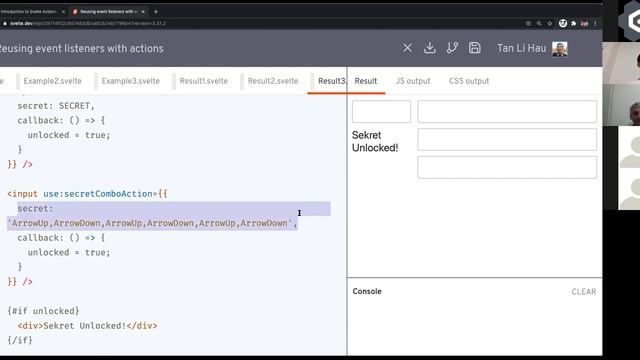
Task: Click the Tan Li Hau username
Action: [521, 49]
